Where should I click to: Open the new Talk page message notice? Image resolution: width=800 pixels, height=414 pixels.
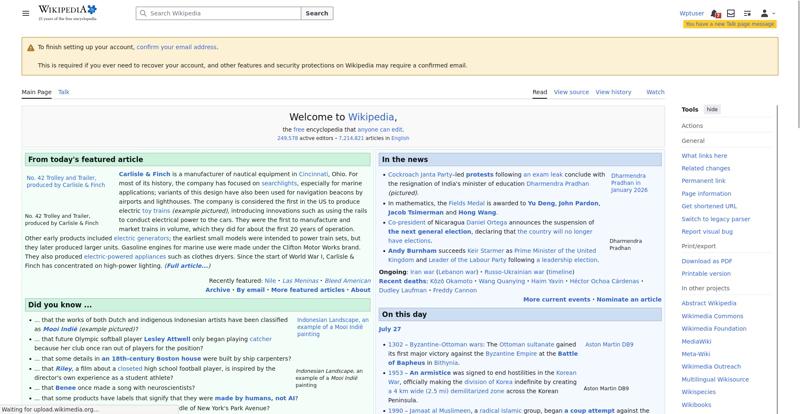pyautogui.click(x=730, y=24)
